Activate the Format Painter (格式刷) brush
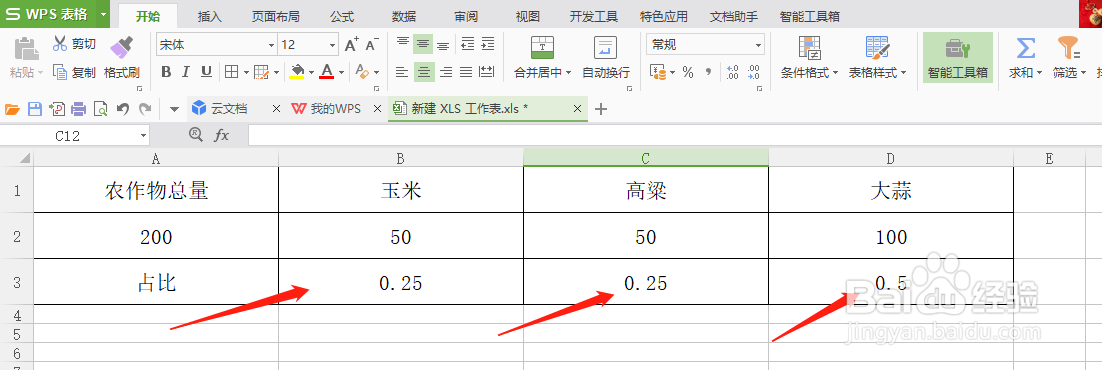The height and width of the screenshot is (370, 1102). tap(122, 58)
